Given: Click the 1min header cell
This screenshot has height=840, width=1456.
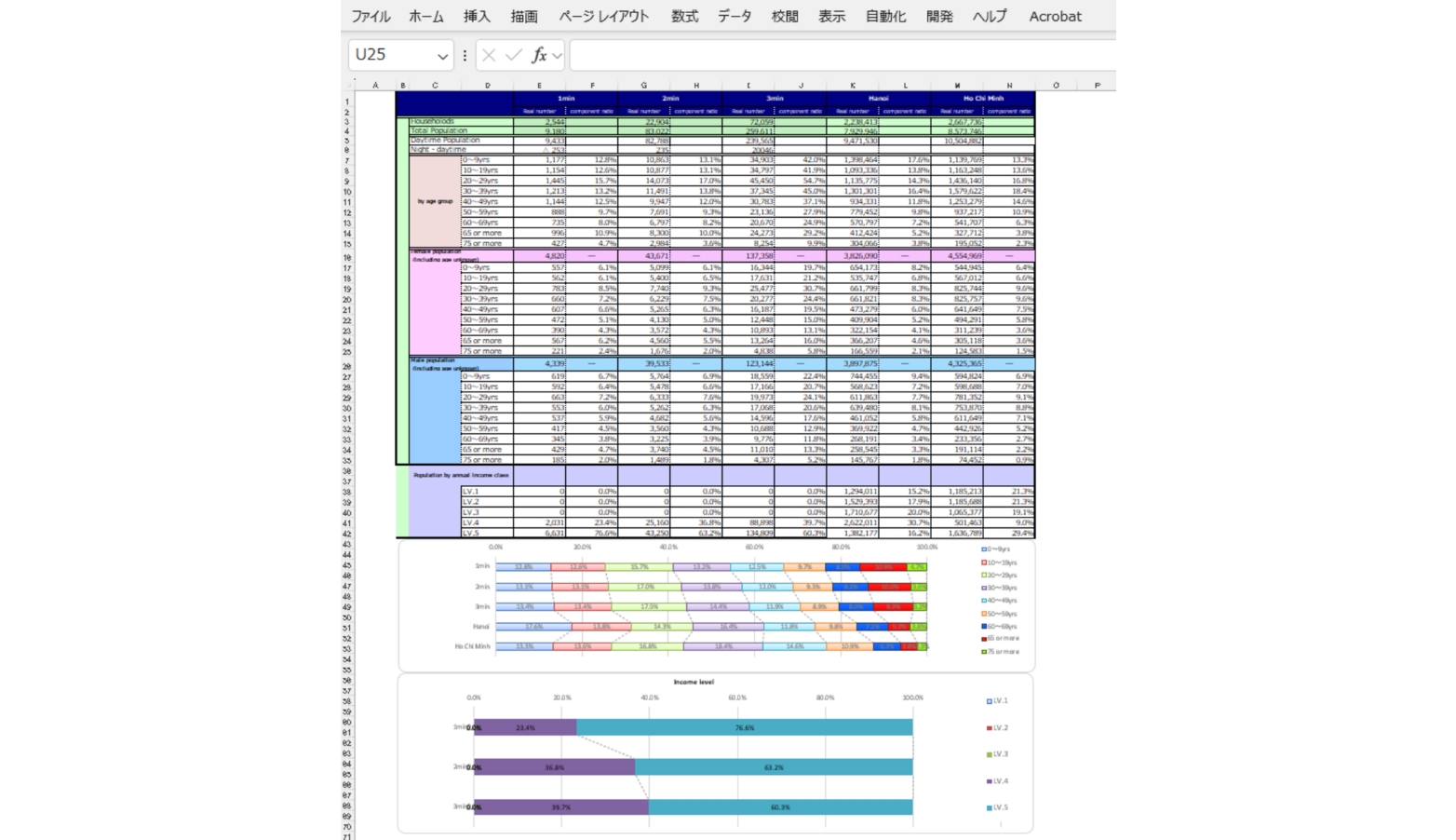Looking at the screenshot, I should 565,98.
